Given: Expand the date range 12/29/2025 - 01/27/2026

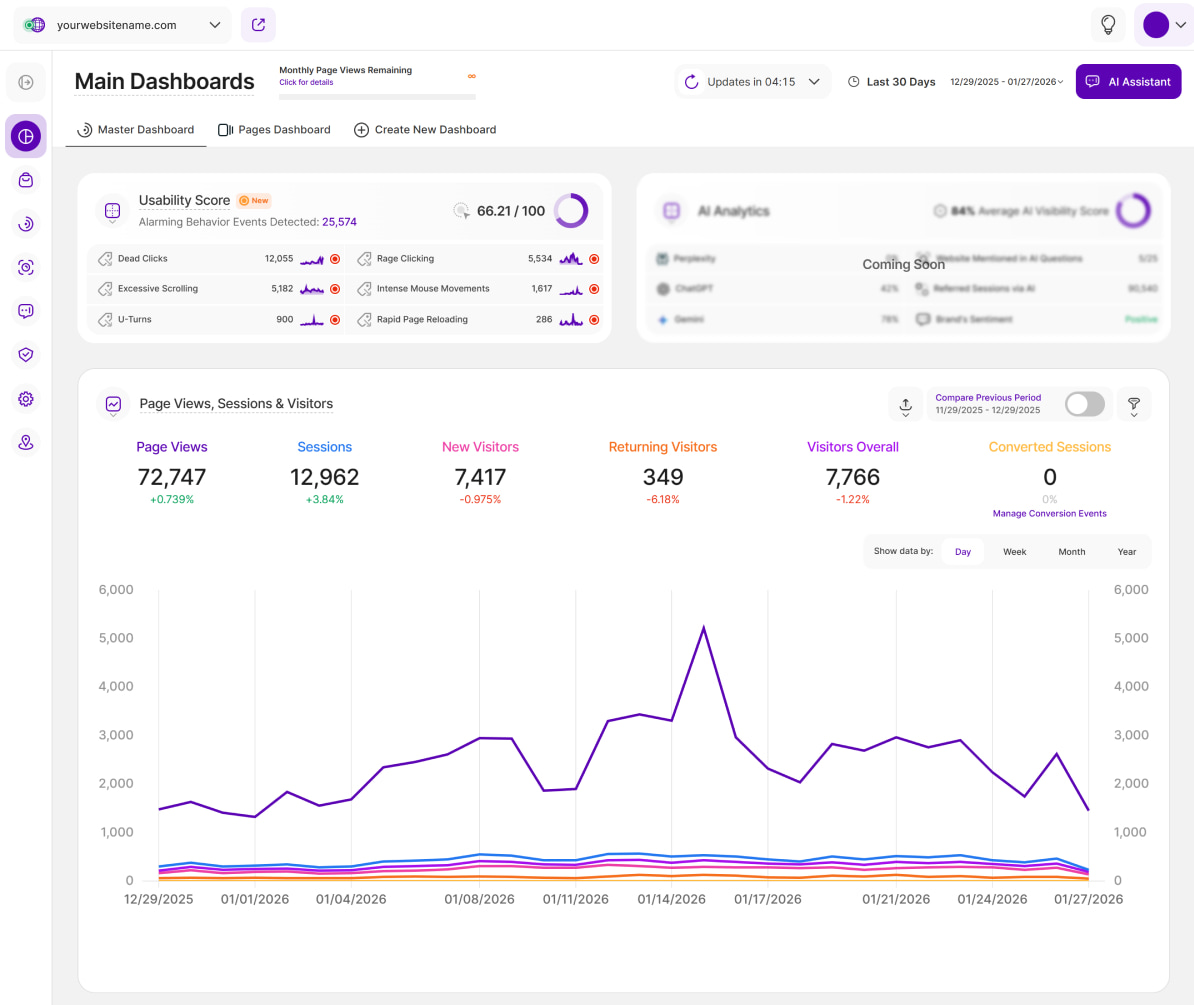Looking at the screenshot, I should coord(1006,82).
